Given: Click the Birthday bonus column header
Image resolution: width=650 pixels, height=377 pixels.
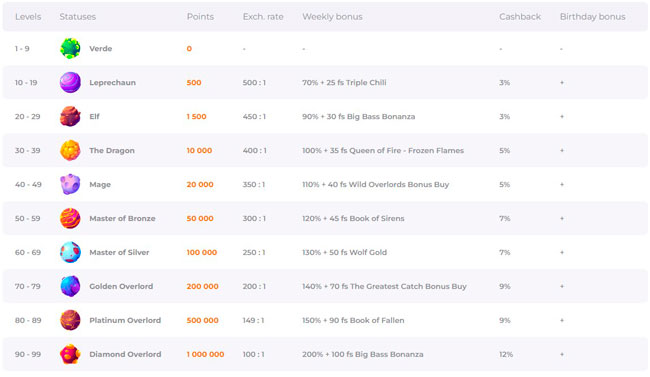Looking at the screenshot, I should click(x=592, y=17).
